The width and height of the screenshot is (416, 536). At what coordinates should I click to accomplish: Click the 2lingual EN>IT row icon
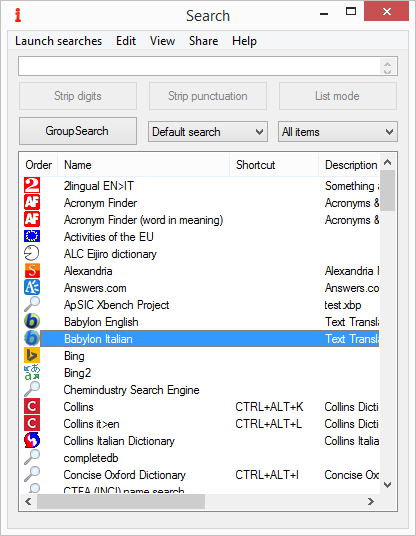click(32, 185)
